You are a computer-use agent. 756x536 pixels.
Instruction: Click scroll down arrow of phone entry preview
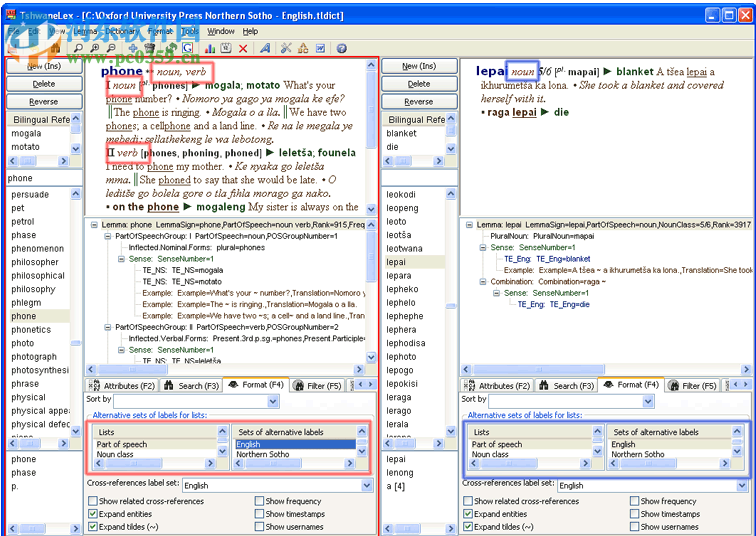371,209
